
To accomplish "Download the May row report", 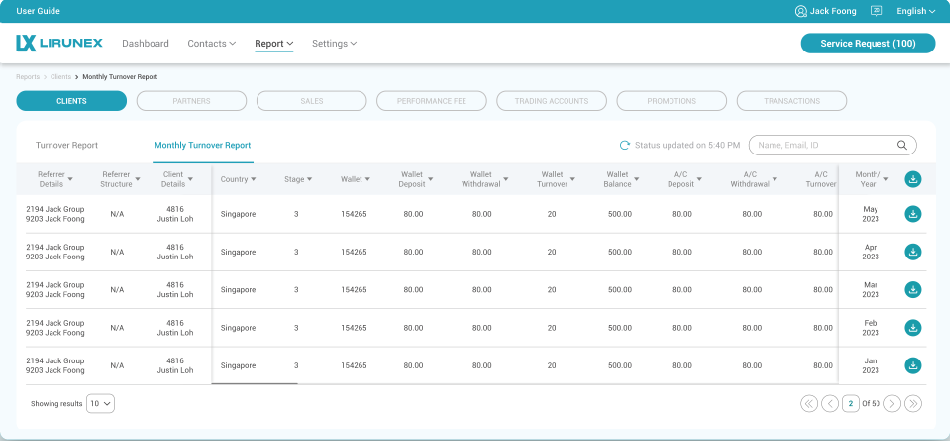I will [x=912, y=214].
